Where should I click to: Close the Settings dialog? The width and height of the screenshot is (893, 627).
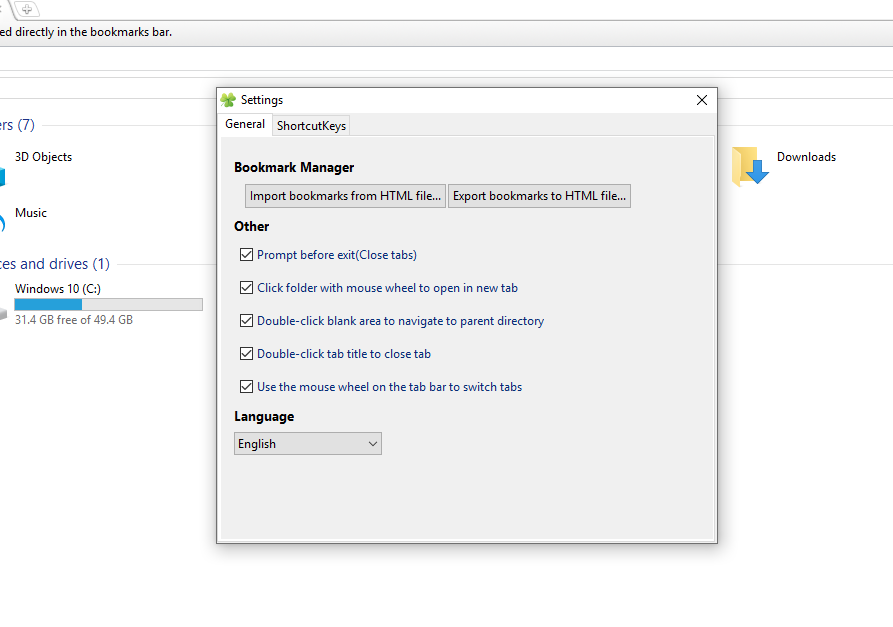(x=702, y=100)
